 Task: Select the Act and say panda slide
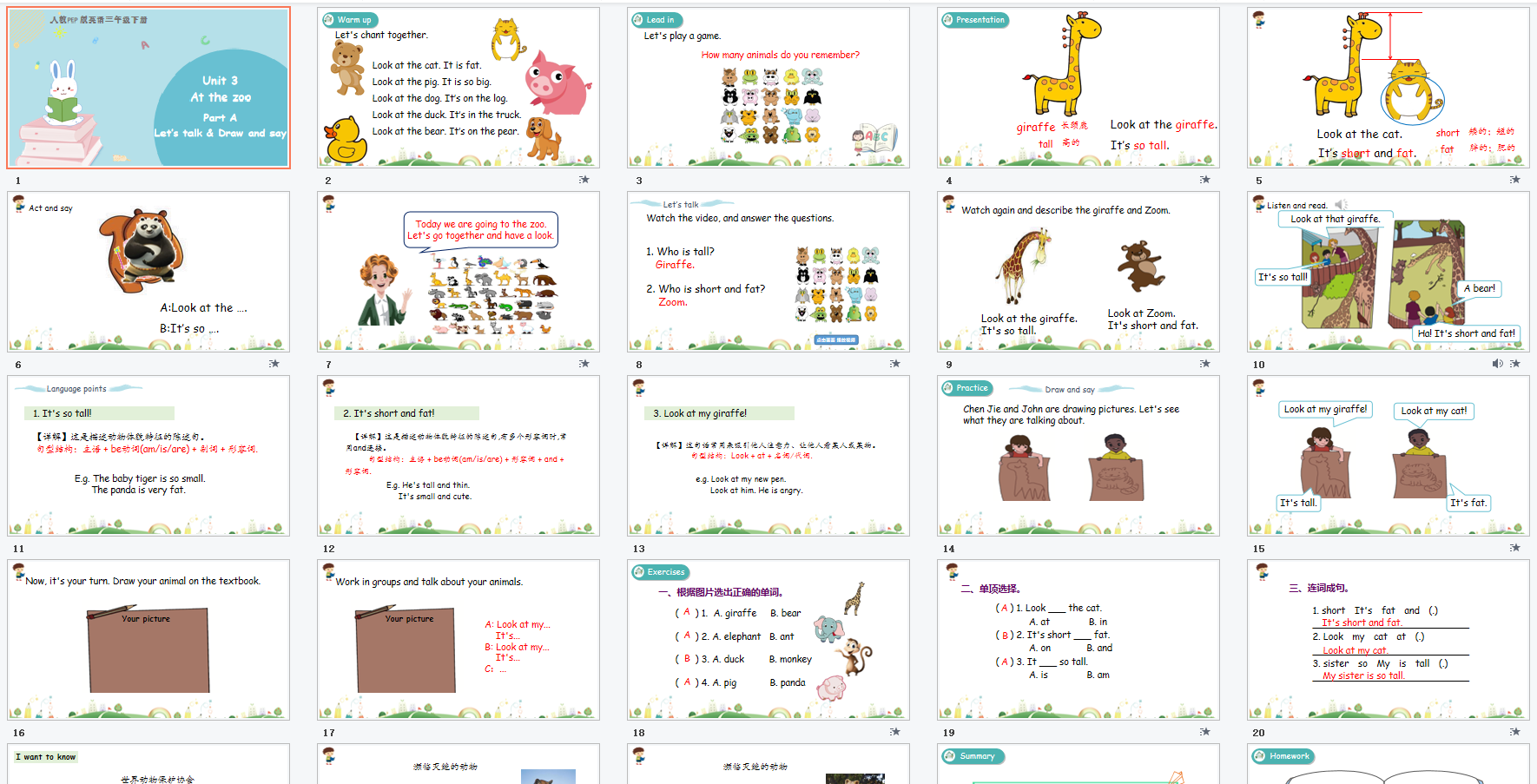pos(148,272)
